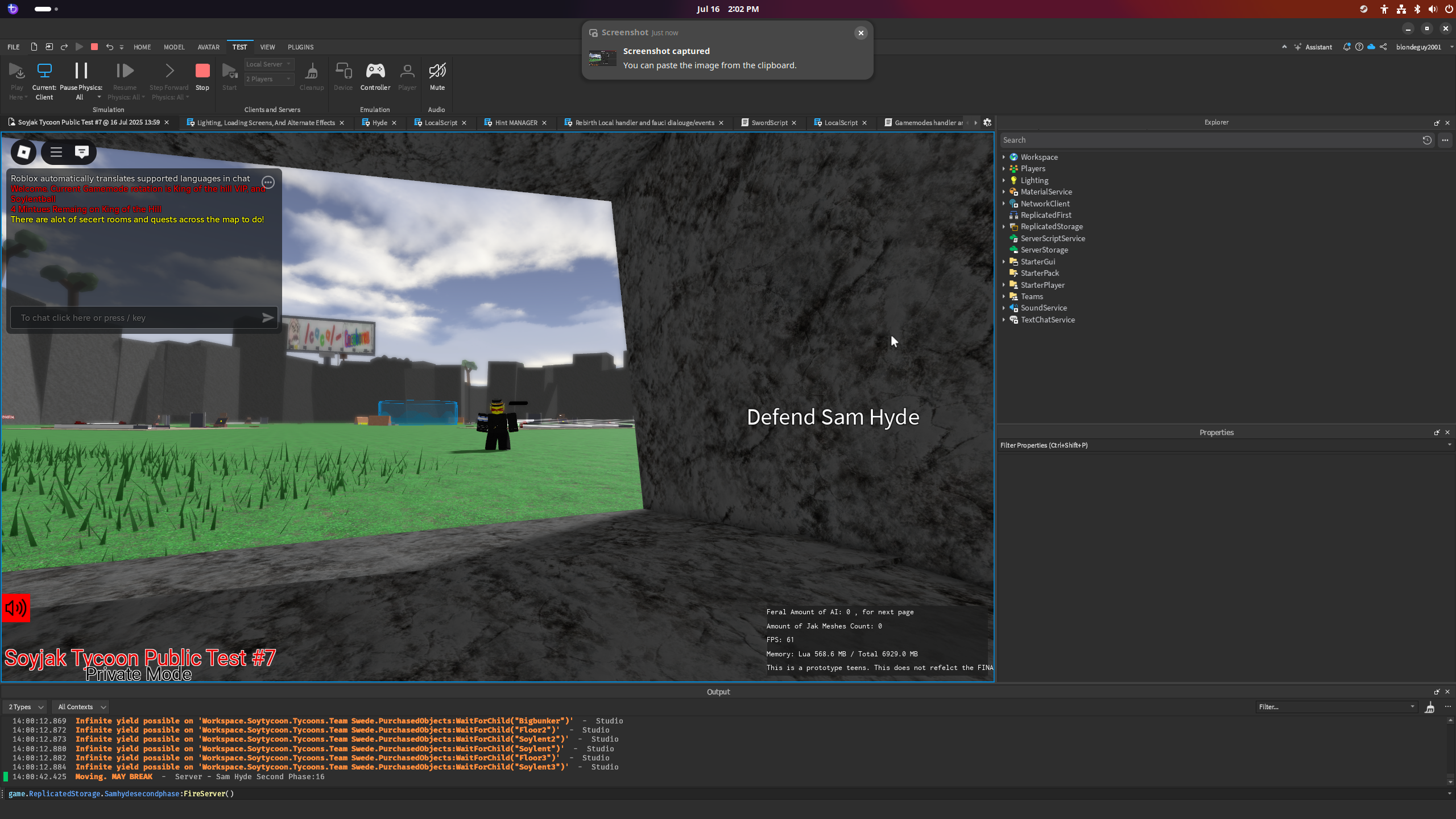Clear the Output with broom icon

click(x=1430, y=707)
